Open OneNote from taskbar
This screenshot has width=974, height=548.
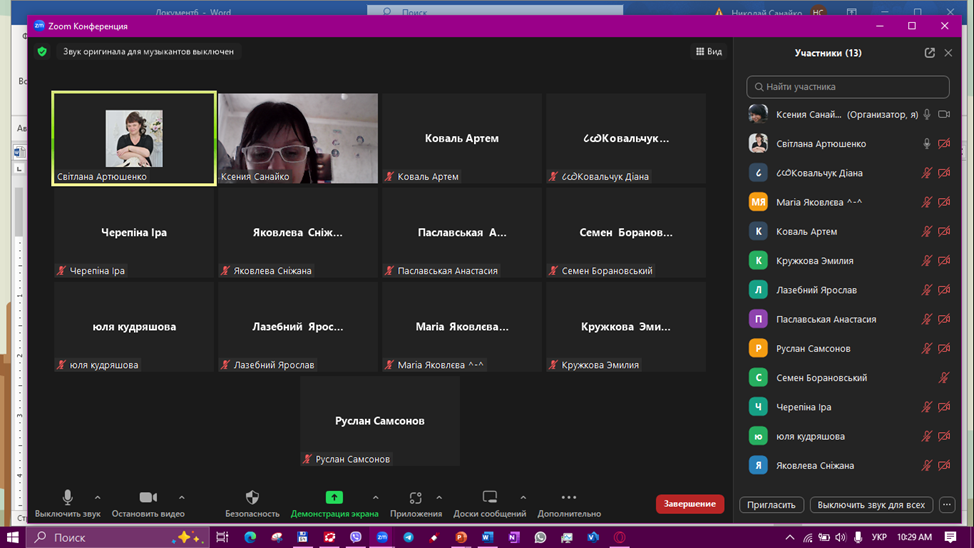click(x=514, y=537)
